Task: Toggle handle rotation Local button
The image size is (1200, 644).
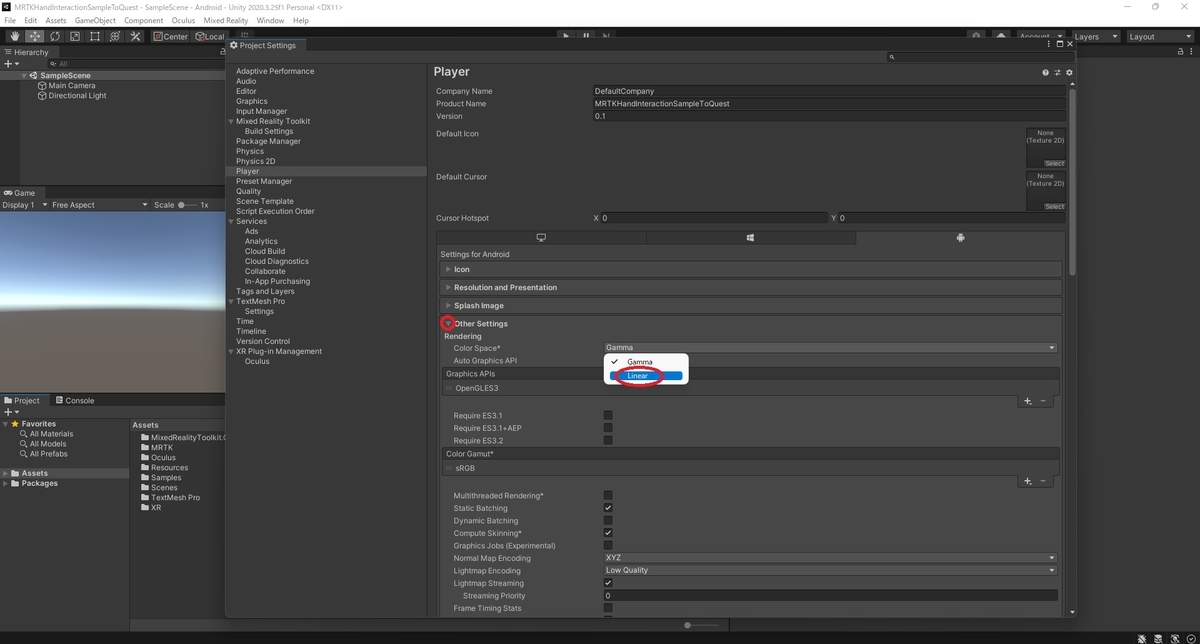Action: coord(210,36)
